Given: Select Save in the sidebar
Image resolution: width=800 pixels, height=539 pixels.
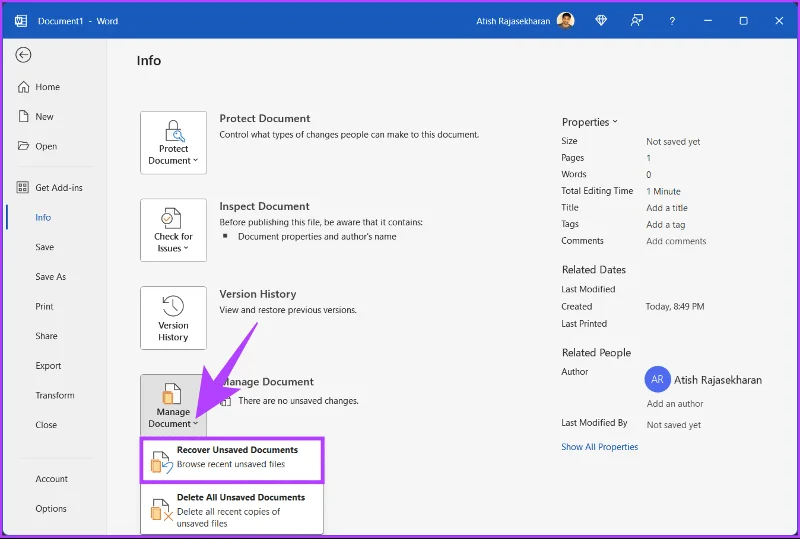Looking at the screenshot, I should coord(44,247).
